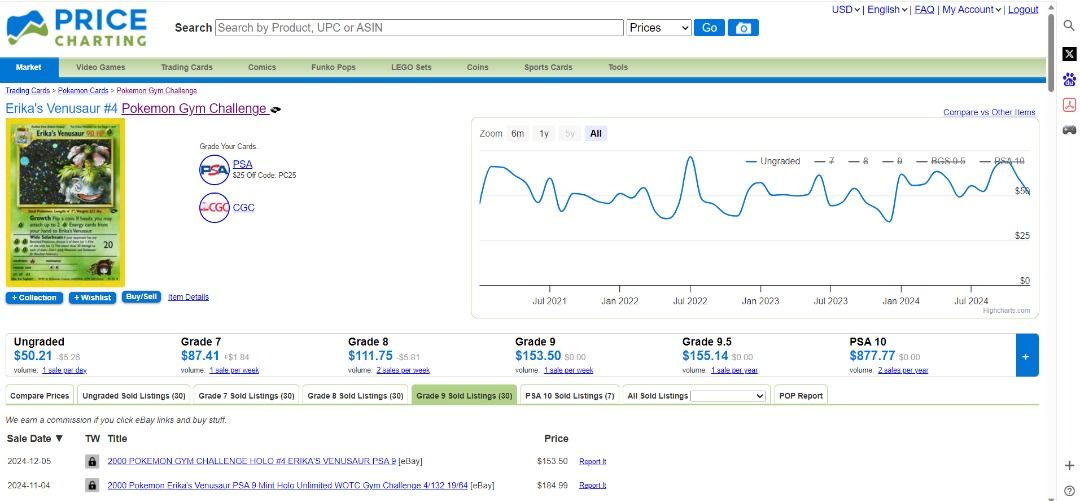Toggle the Grade 8 chart series
This screenshot has height=501, width=1080.
(x=858, y=161)
